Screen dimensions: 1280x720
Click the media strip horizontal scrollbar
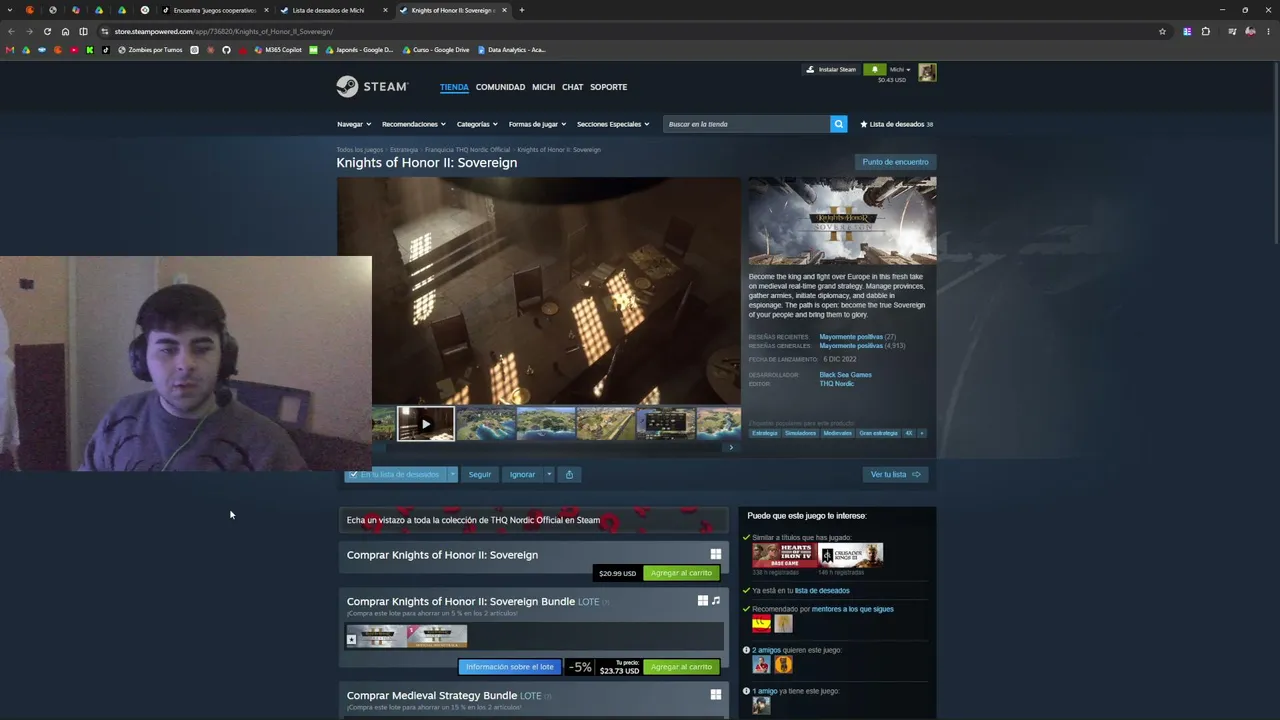(549, 447)
